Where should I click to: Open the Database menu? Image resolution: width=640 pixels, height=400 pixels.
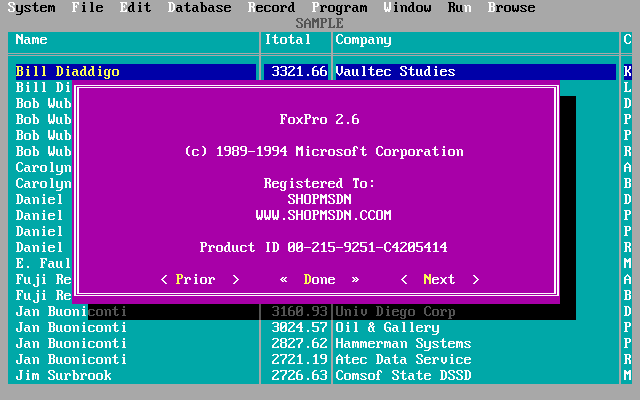(200, 8)
